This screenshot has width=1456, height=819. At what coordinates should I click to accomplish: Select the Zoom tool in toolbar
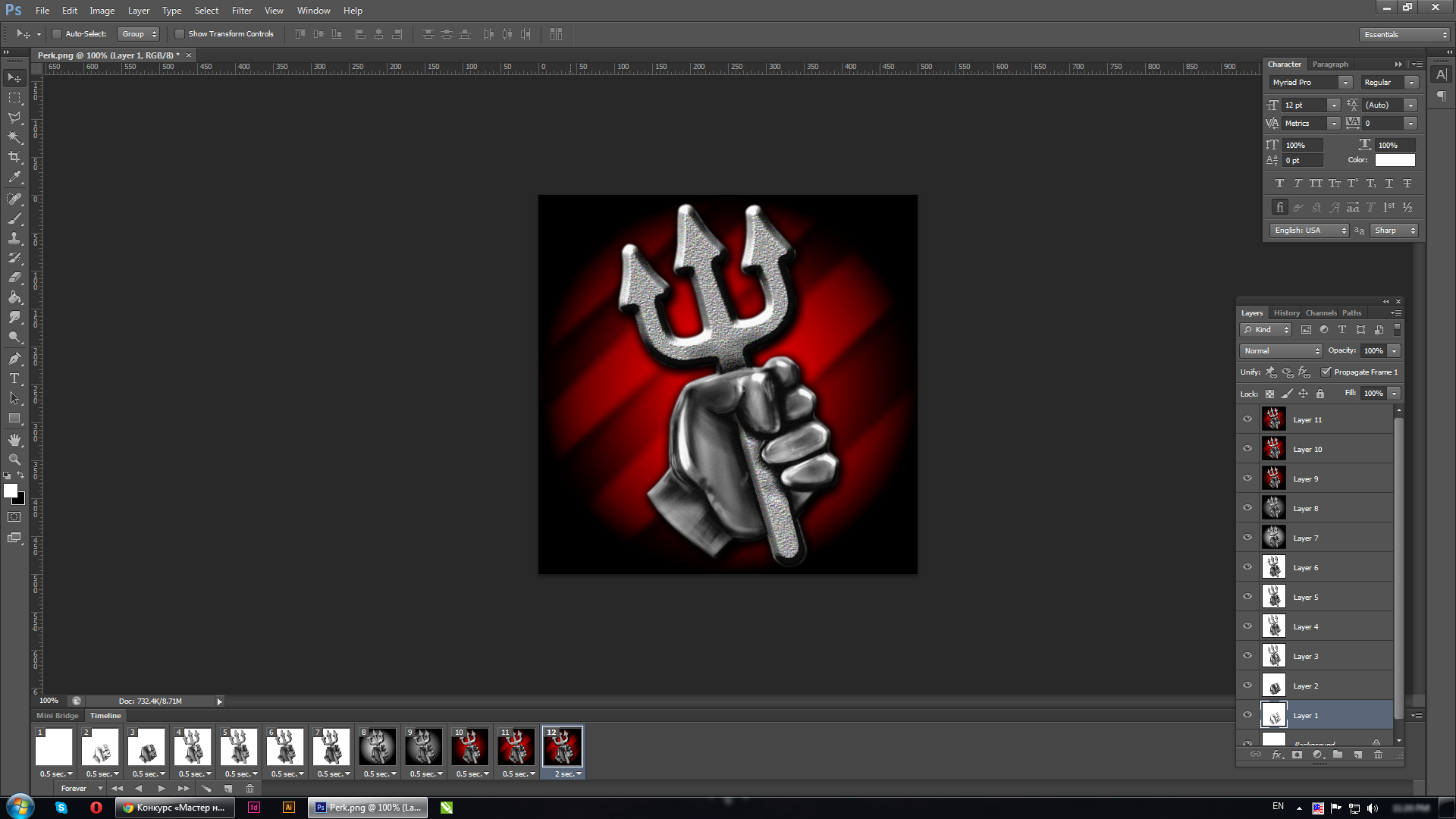coord(14,460)
